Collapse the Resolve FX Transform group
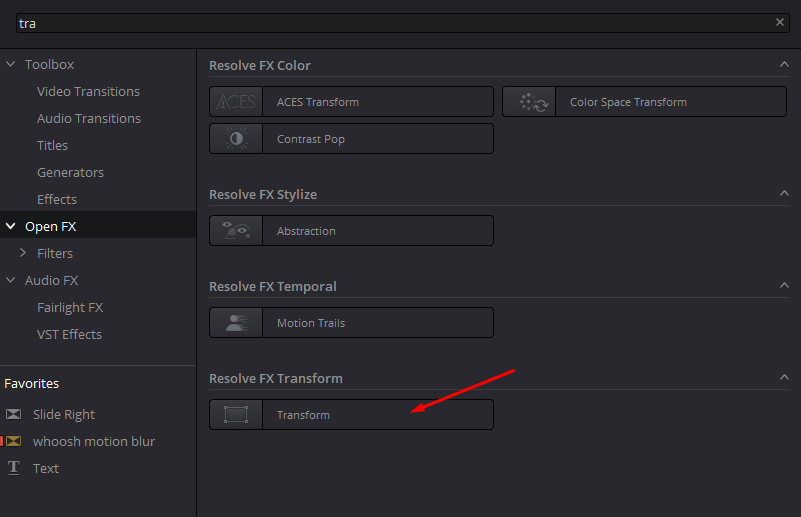Image resolution: width=801 pixels, height=517 pixels. coord(784,378)
